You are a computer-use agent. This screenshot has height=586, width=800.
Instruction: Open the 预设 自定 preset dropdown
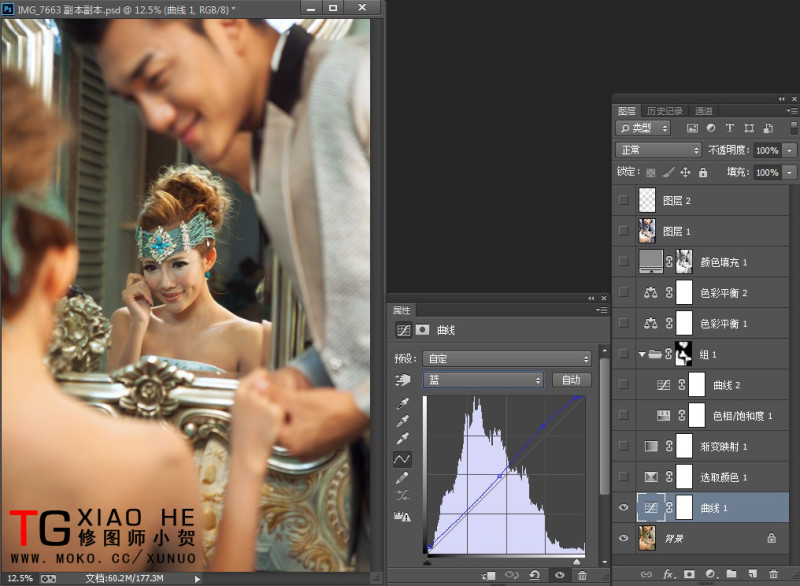(507, 359)
